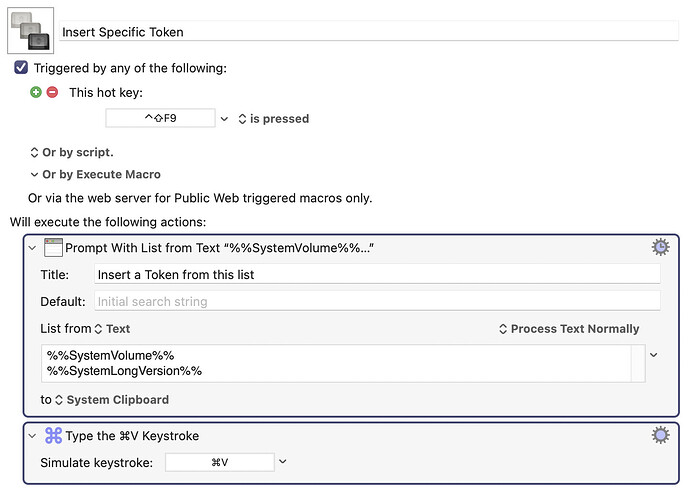Expand the 'Or by Execute Macro' section
Screen dimensions: 690x491
pos(35,174)
